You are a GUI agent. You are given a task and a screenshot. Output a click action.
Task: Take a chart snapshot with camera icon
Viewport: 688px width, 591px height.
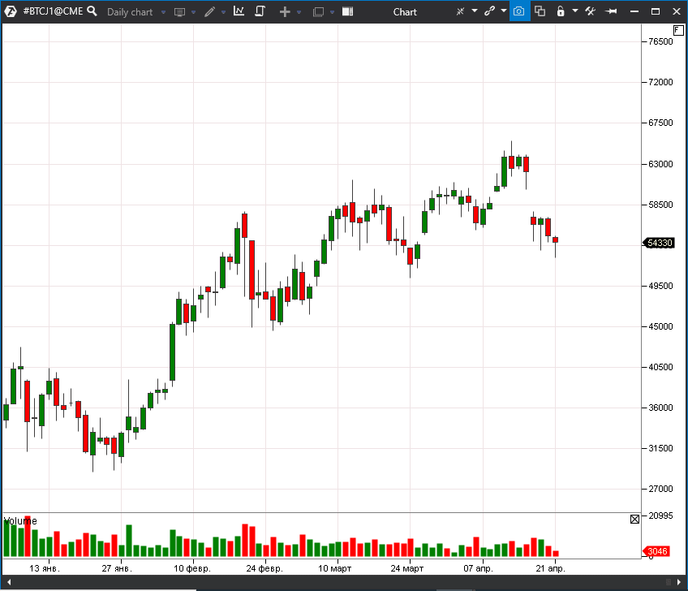[x=519, y=12]
